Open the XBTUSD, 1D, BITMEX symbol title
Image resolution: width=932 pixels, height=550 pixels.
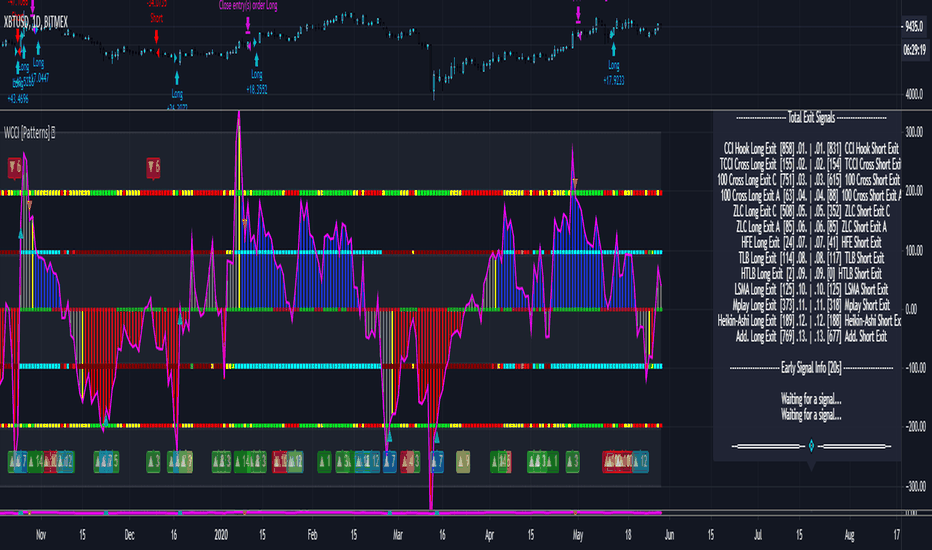pyautogui.click(x=36, y=23)
